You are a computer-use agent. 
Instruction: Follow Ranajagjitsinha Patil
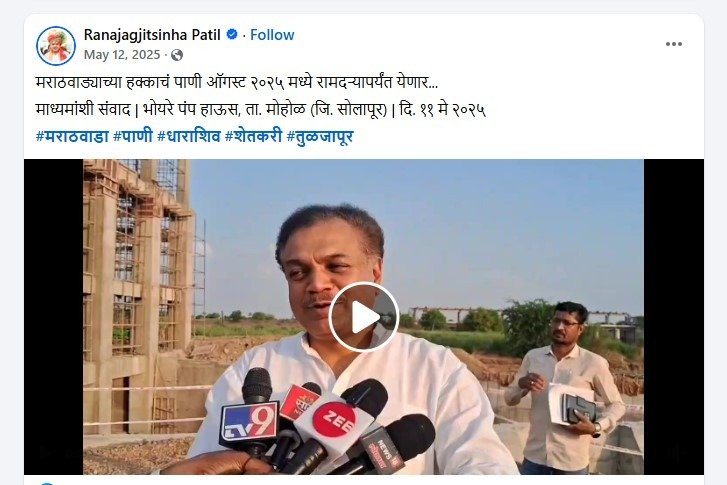coord(272,35)
